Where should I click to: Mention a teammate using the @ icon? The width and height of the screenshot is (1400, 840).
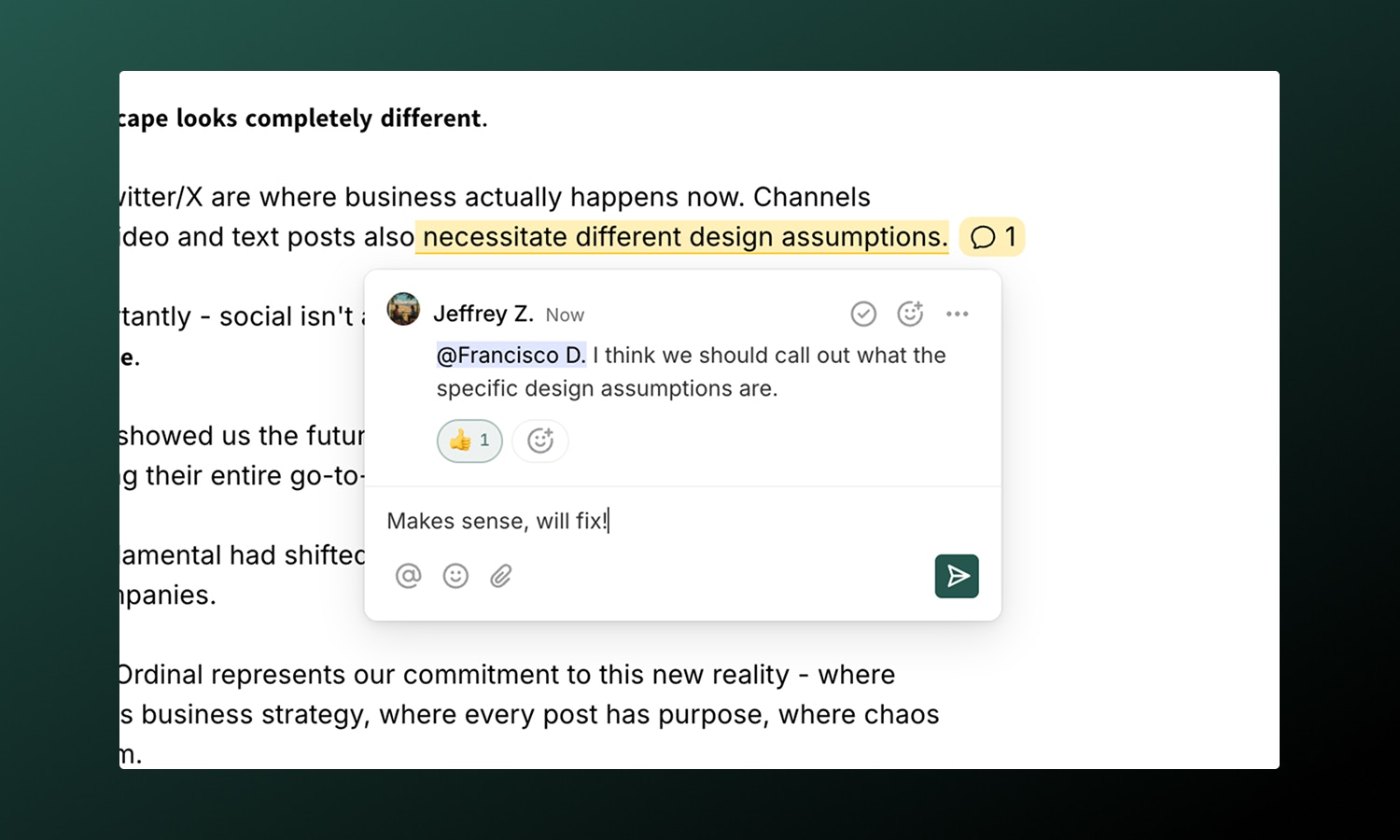point(408,576)
